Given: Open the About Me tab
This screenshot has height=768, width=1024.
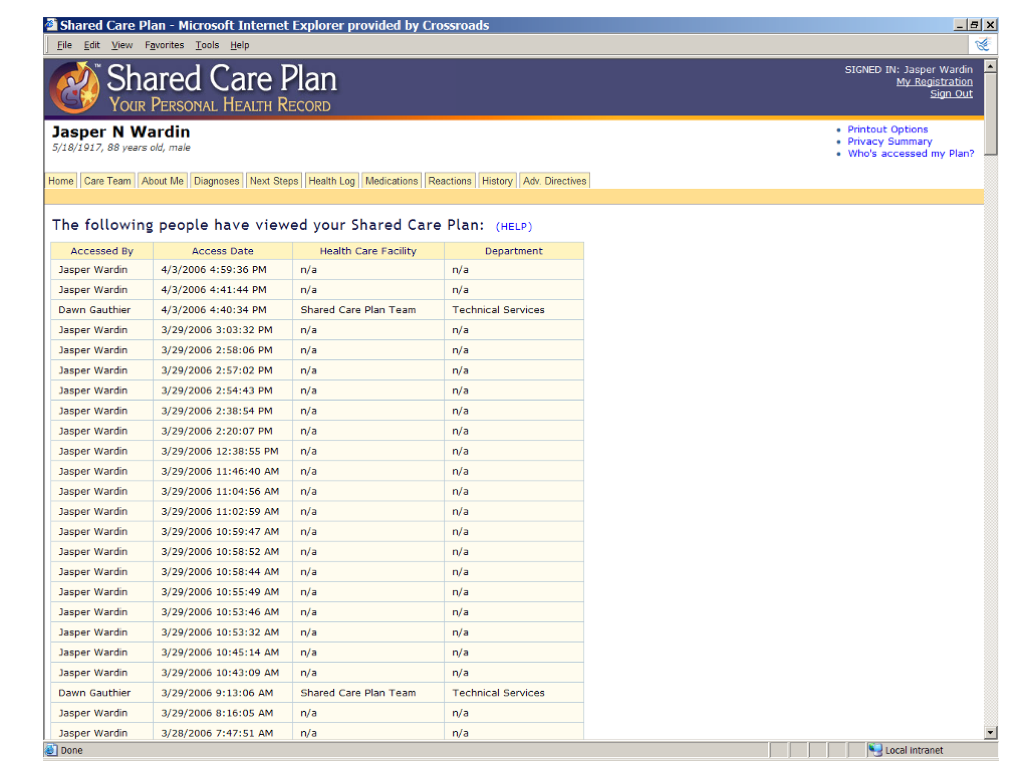Looking at the screenshot, I should pos(163,181).
